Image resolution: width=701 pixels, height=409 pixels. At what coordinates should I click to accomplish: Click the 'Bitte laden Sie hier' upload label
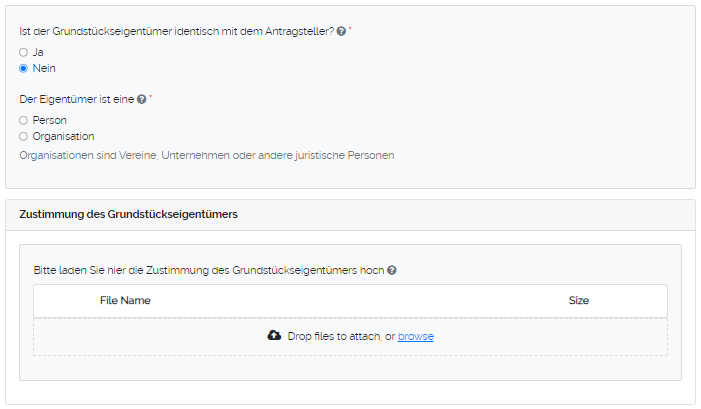pyautogui.click(x=208, y=270)
